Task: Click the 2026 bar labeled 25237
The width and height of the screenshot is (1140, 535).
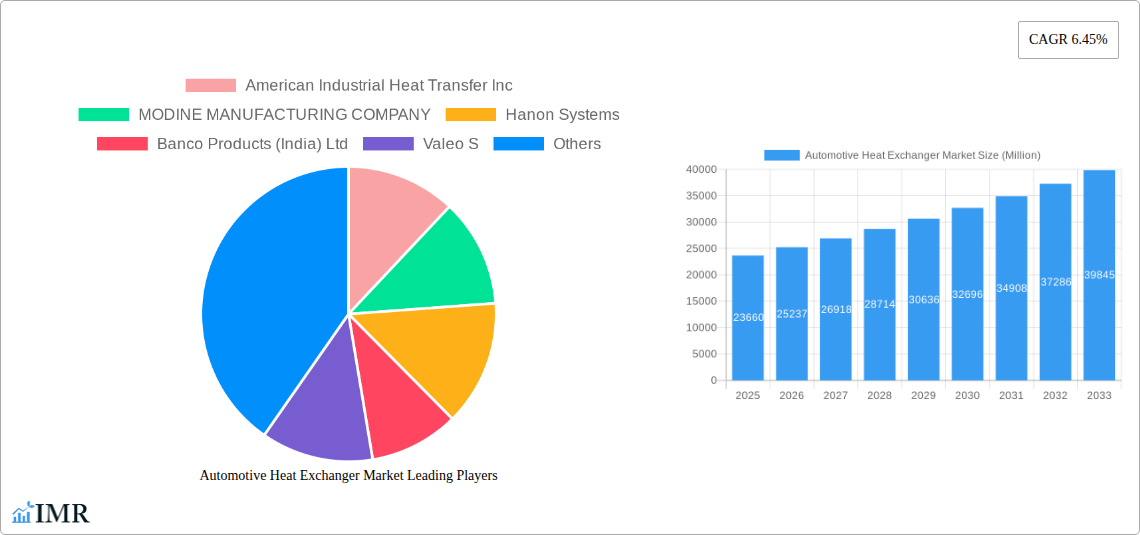Action: coord(792,313)
